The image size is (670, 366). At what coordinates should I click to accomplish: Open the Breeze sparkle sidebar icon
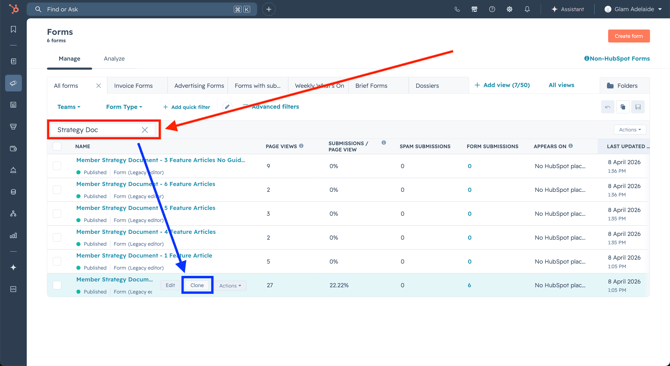(x=13, y=267)
